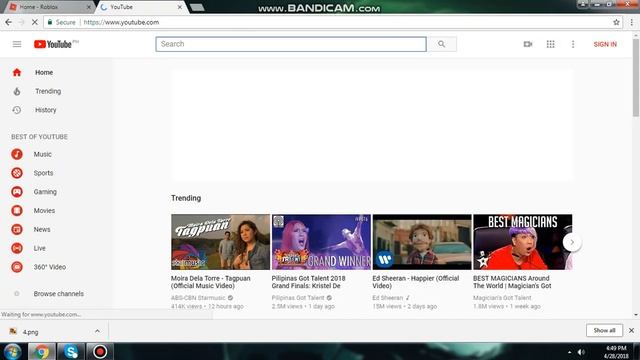Advance Trending carousel with next arrow
640x360 pixels.
pos(572,242)
